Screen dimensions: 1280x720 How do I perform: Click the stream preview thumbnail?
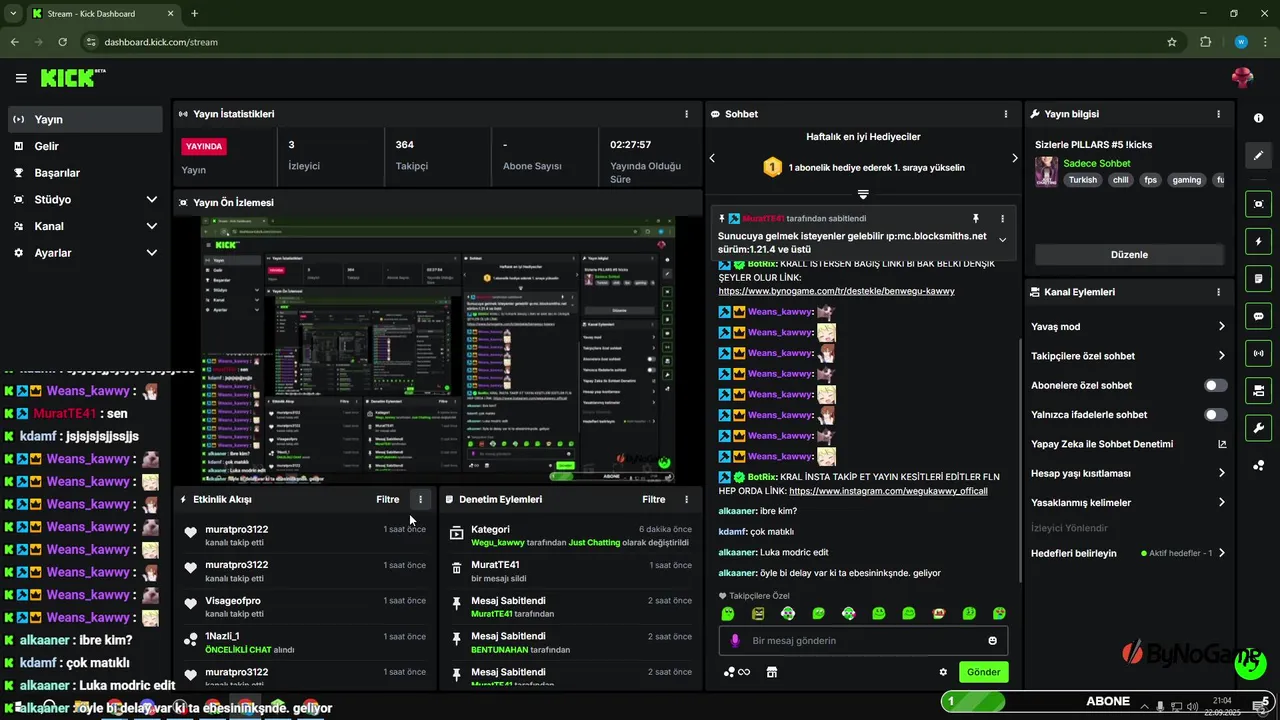pyautogui.click(x=437, y=350)
